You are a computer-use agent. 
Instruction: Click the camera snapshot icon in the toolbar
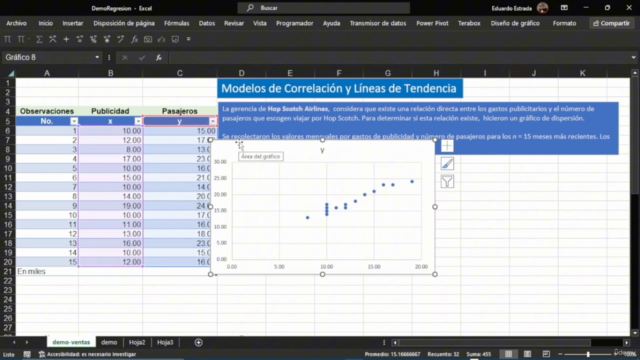148,40
